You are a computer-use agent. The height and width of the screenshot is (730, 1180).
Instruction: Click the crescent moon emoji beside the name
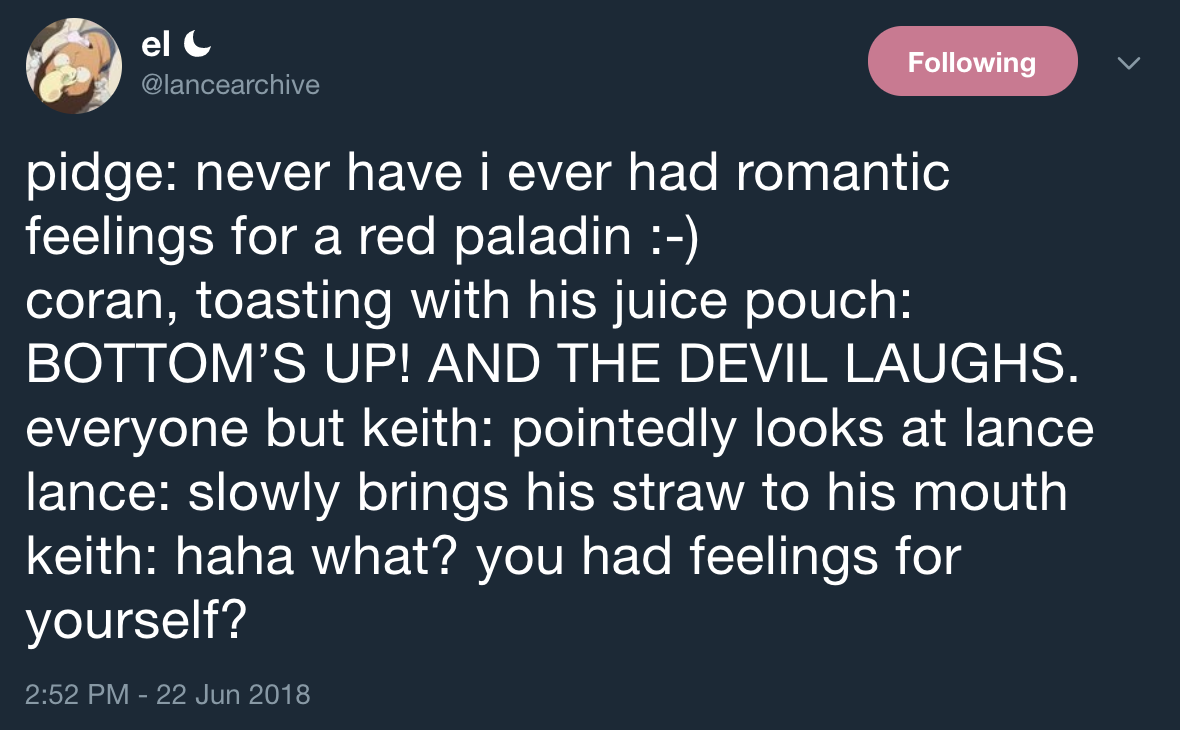(199, 45)
